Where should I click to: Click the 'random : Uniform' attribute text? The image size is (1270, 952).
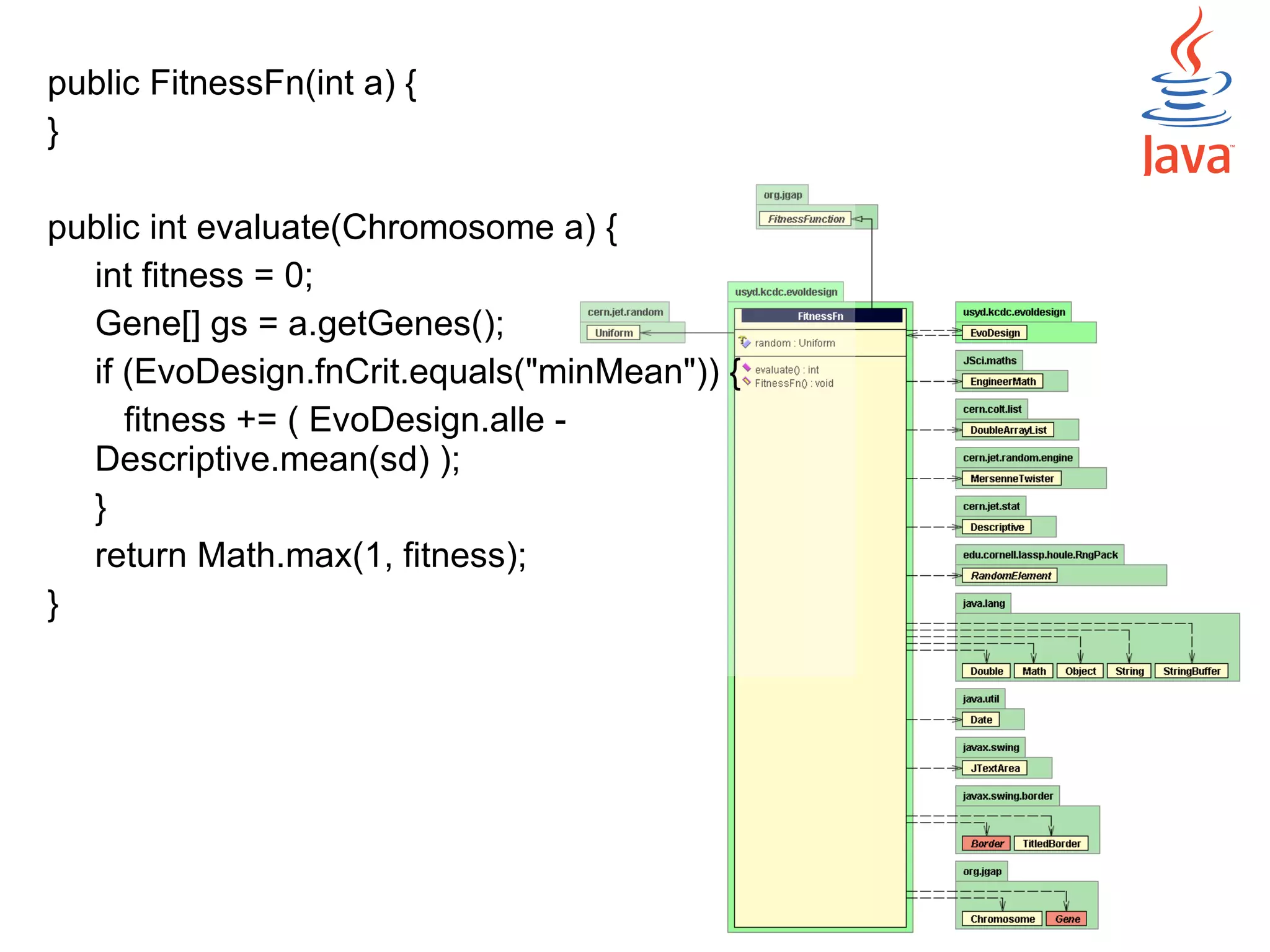795,343
